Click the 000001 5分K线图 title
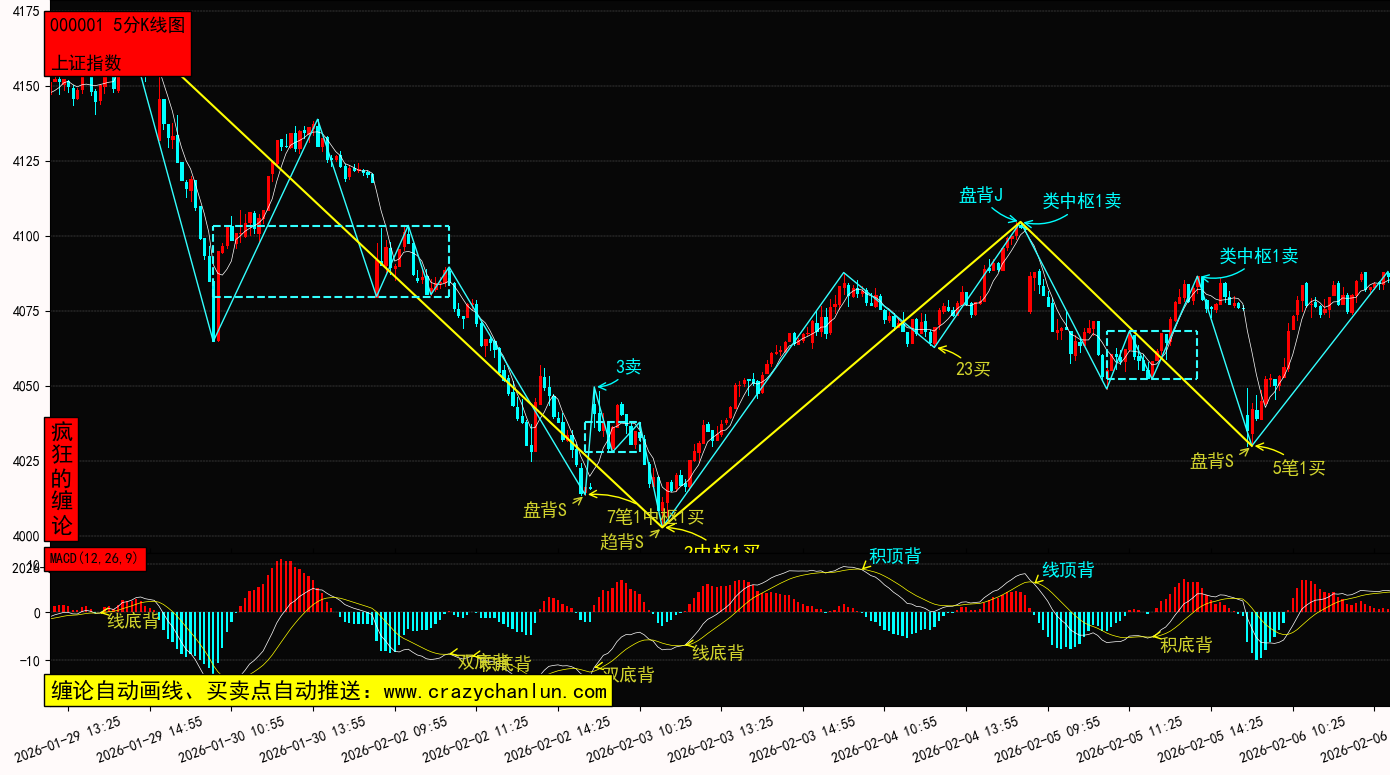This screenshot has height=775, width=1390. [x=118, y=26]
